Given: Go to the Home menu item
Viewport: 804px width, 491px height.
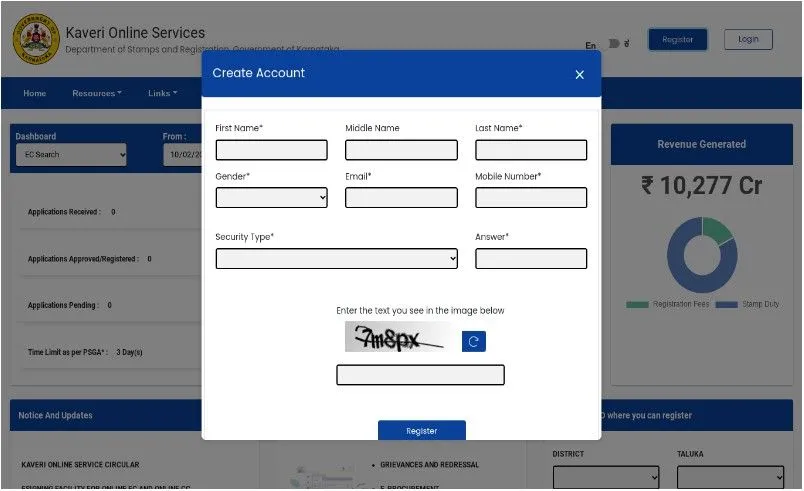Looking at the screenshot, I should 34,94.
